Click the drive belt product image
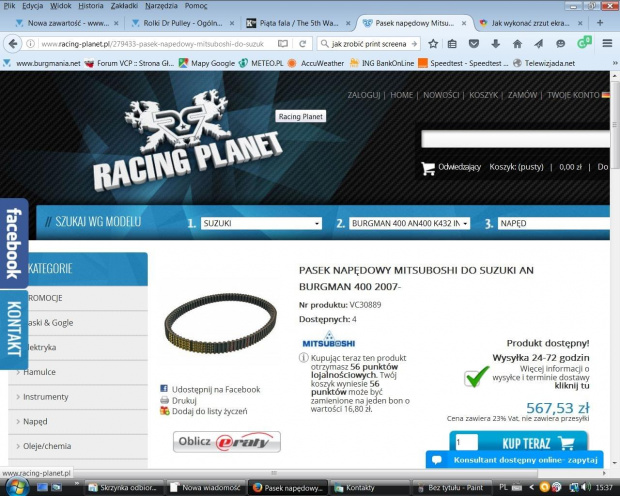The image size is (620, 496). 220,323
